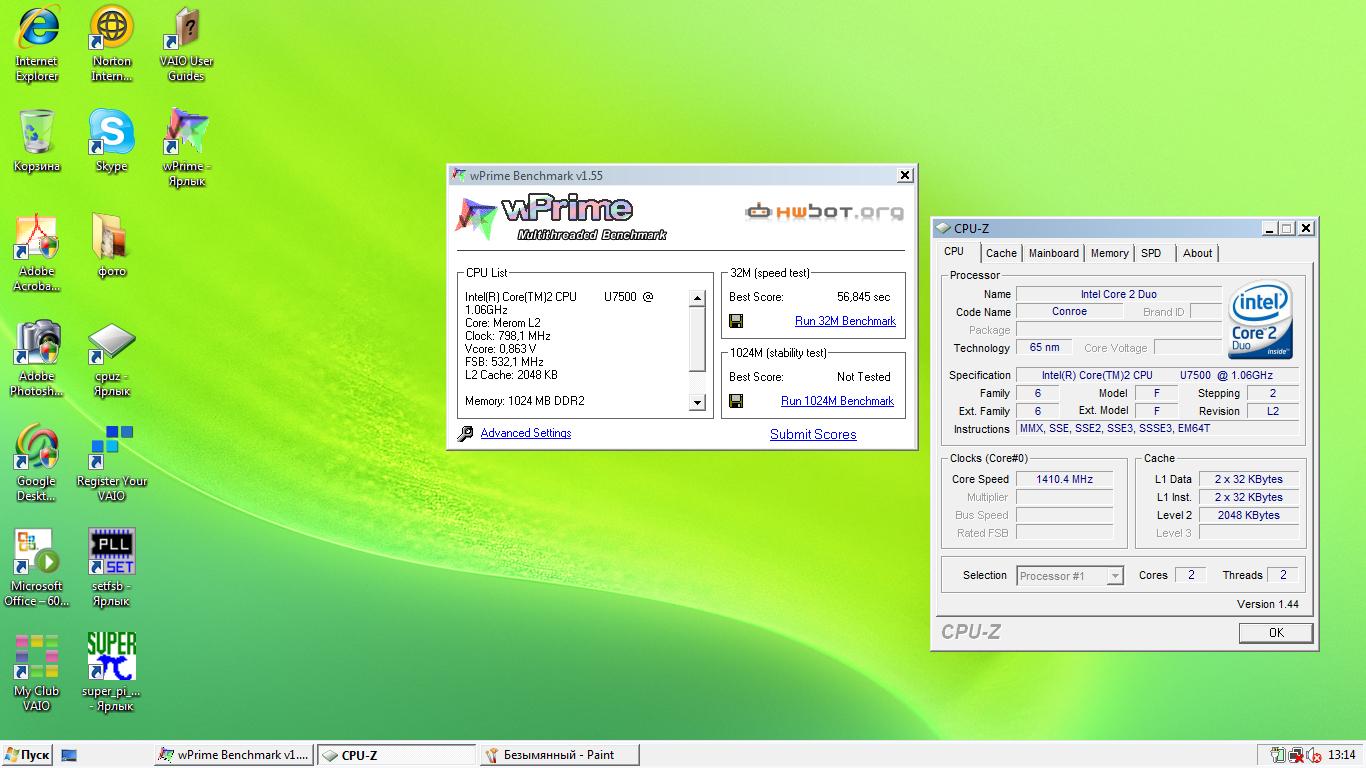This screenshot has height=768, width=1366.
Task: Click the Intel Core 2 Duo logo in CPU-Z
Action: coord(1261,320)
